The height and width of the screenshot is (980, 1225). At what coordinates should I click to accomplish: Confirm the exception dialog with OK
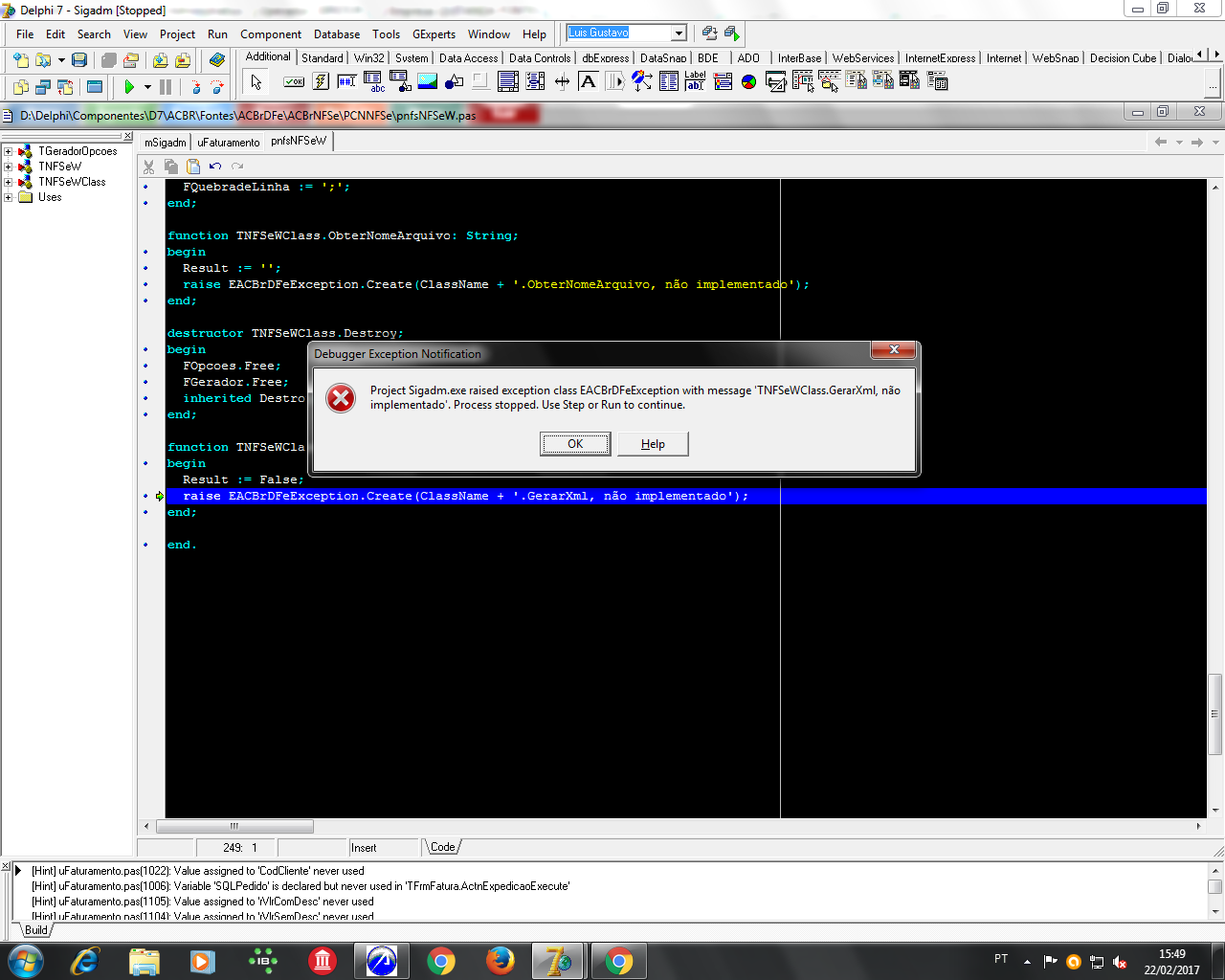pyautogui.click(x=575, y=444)
